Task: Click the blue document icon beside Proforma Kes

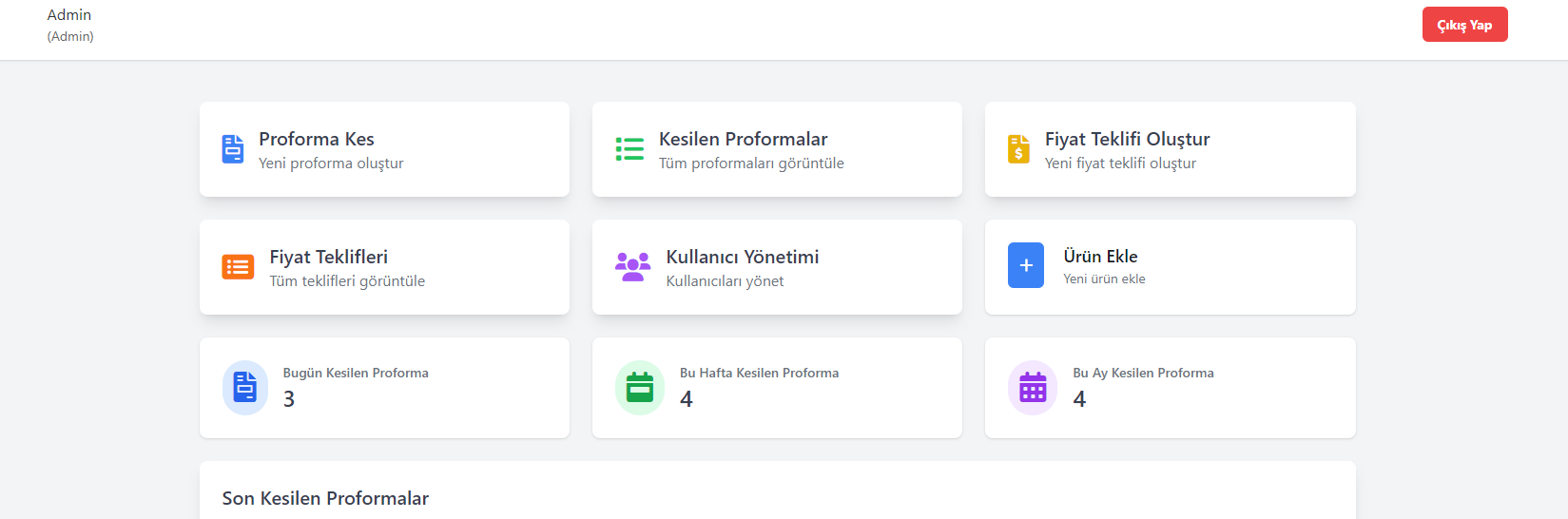Action: pyautogui.click(x=233, y=149)
